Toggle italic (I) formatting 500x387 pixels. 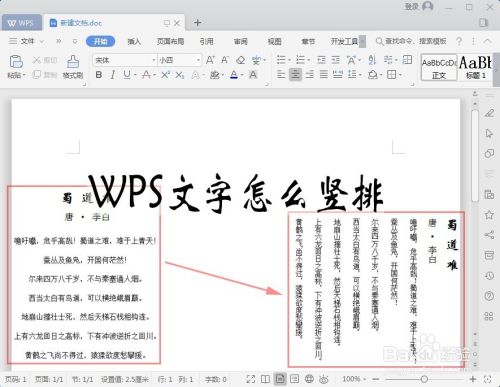click(113, 74)
